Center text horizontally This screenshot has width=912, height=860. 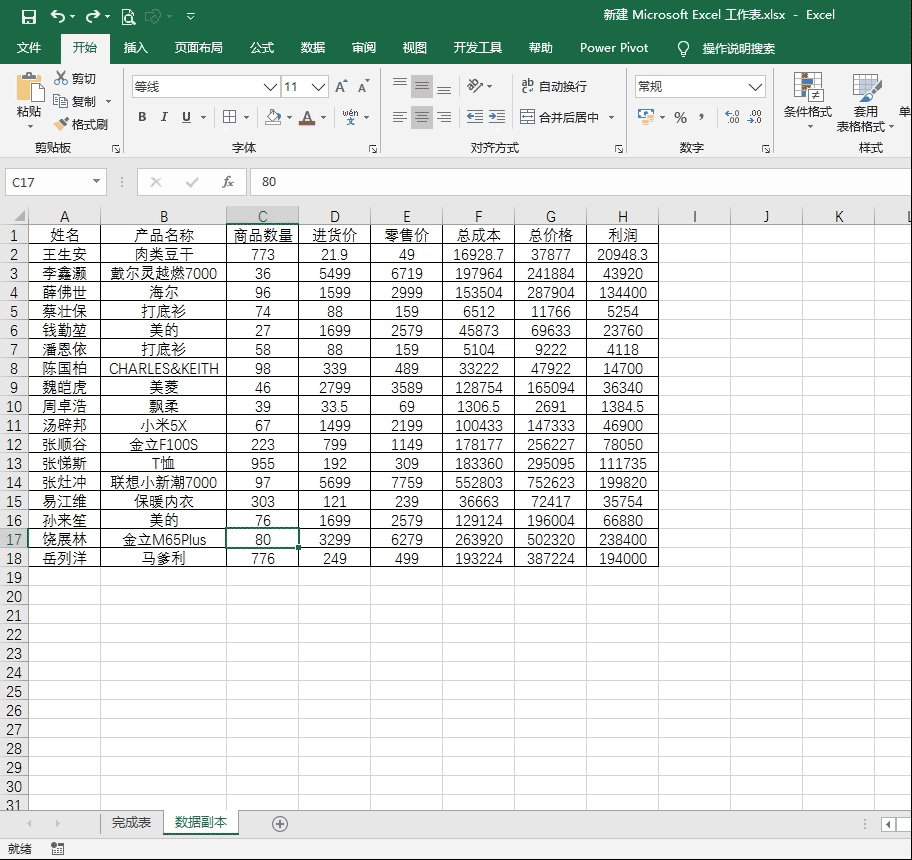[422, 117]
